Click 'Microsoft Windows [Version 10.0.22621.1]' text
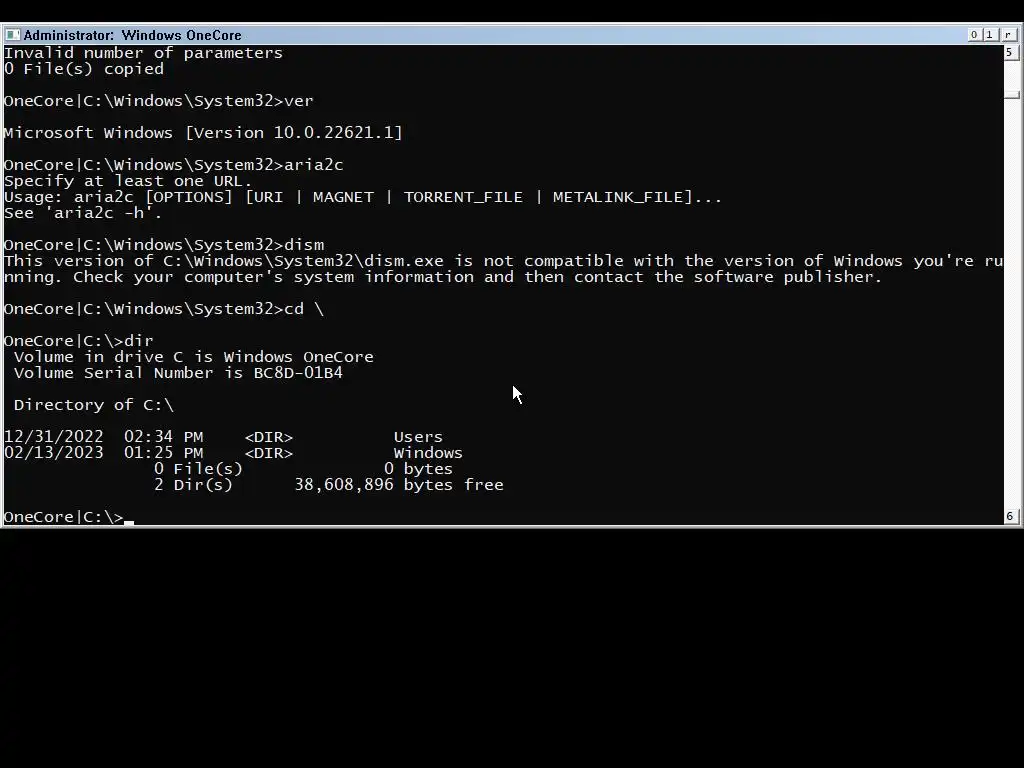 coord(203,133)
